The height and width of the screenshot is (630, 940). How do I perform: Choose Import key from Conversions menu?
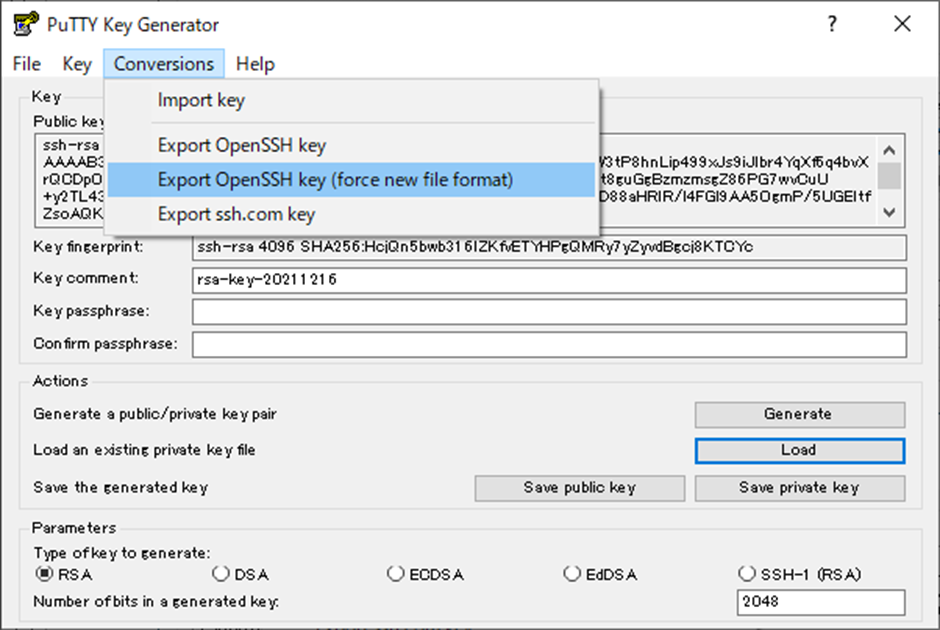point(351,100)
